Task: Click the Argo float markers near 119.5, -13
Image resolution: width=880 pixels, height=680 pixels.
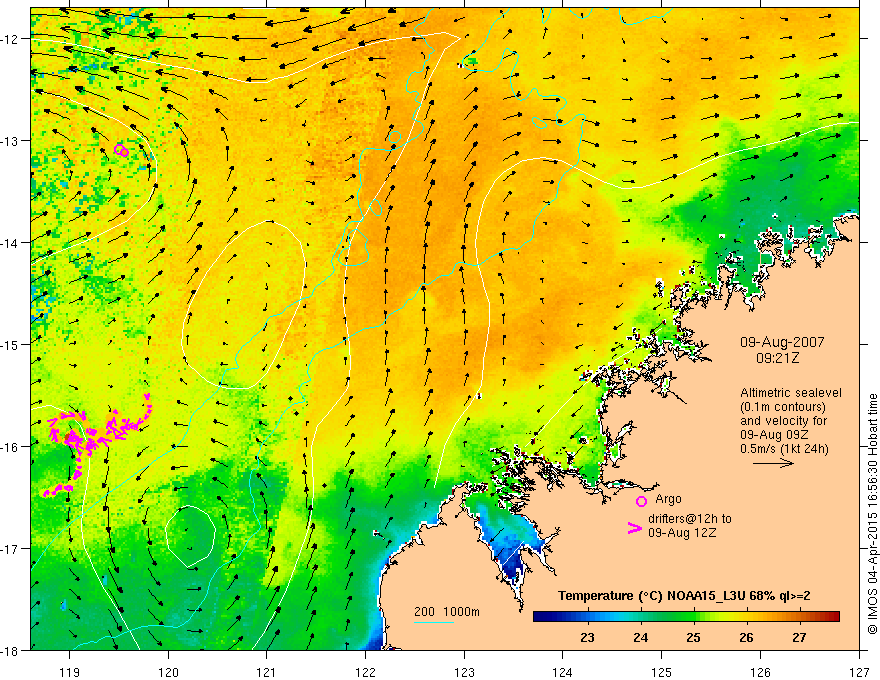Action: tap(121, 150)
